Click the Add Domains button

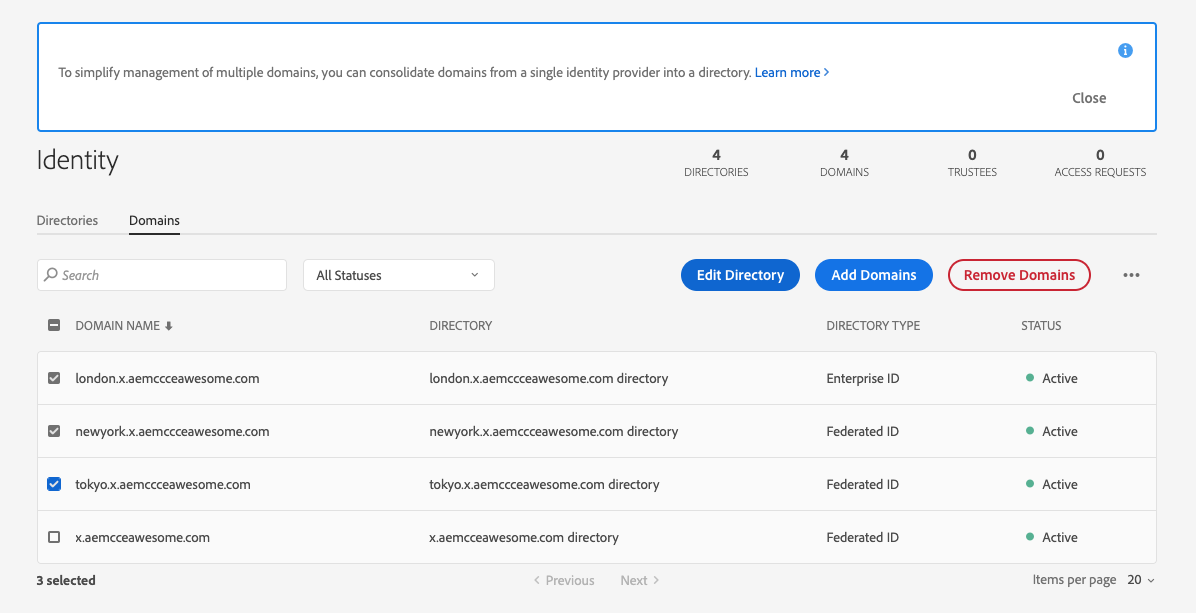pos(873,275)
